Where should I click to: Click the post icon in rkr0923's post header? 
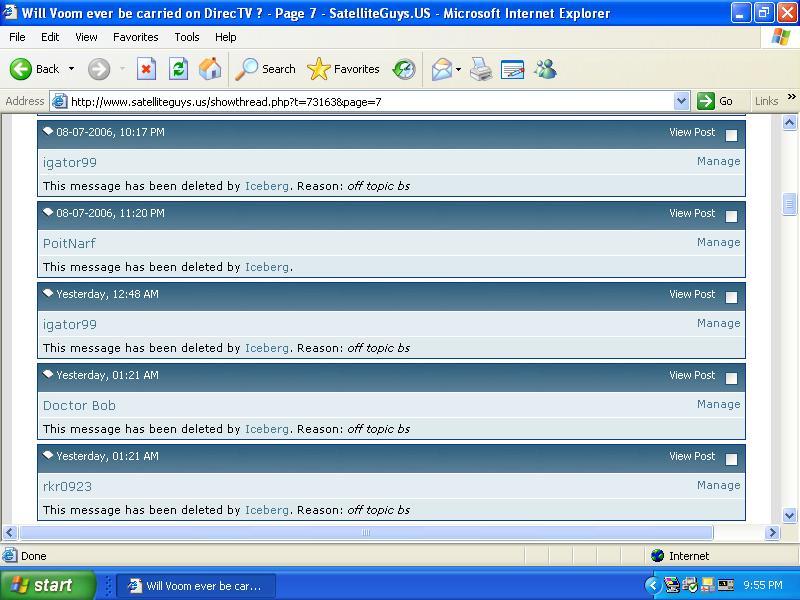(48, 455)
